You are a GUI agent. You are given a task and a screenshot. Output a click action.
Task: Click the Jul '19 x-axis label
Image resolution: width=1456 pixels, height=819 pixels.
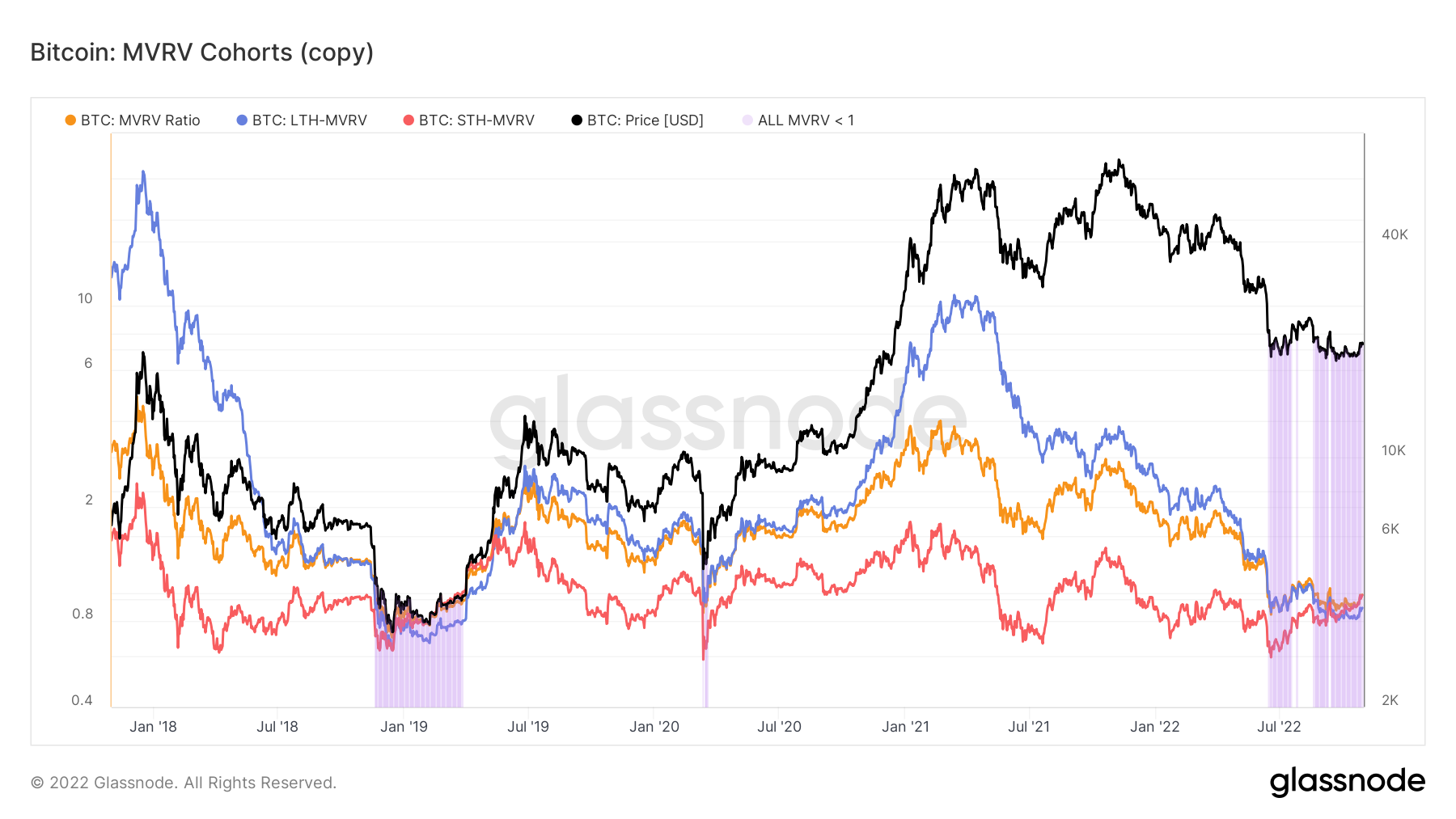pos(528,727)
